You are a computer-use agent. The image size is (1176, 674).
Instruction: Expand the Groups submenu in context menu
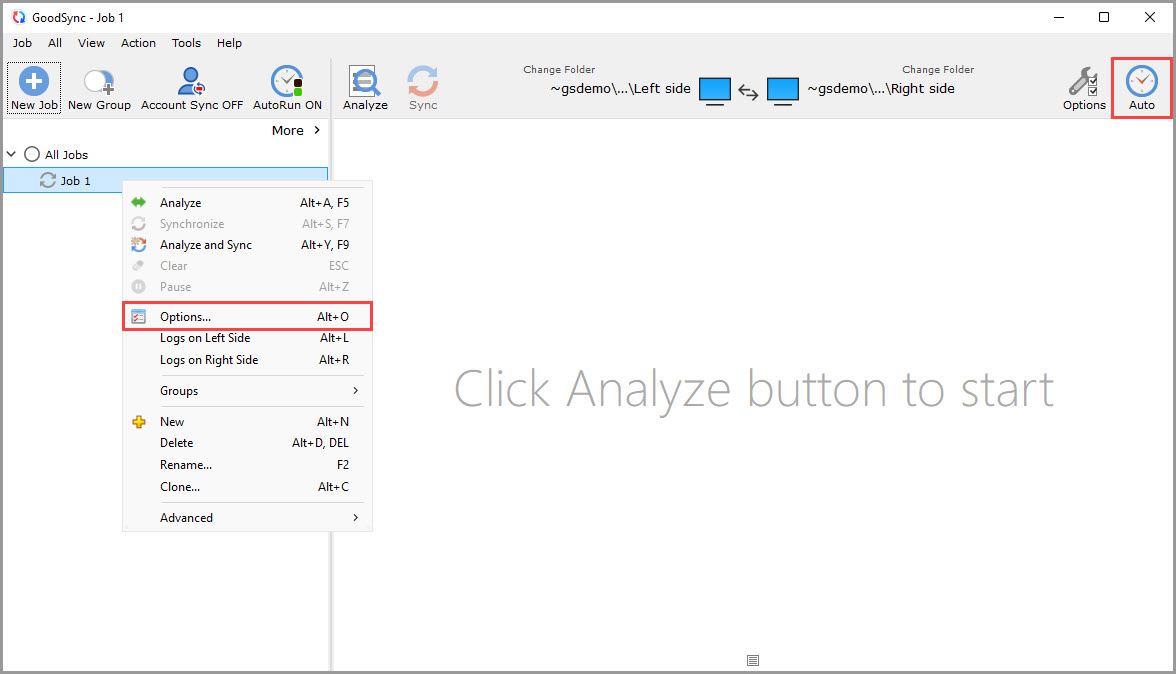pyautogui.click(x=179, y=390)
